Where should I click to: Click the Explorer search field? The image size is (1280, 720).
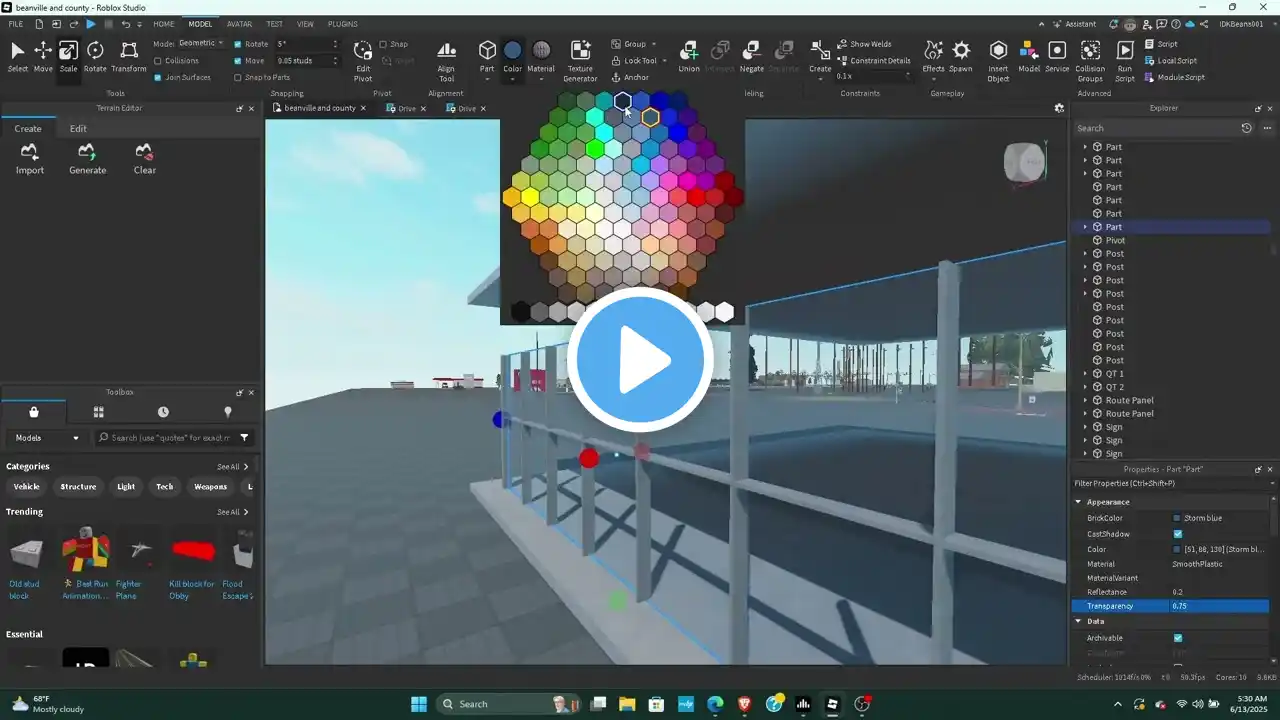tap(1157, 128)
